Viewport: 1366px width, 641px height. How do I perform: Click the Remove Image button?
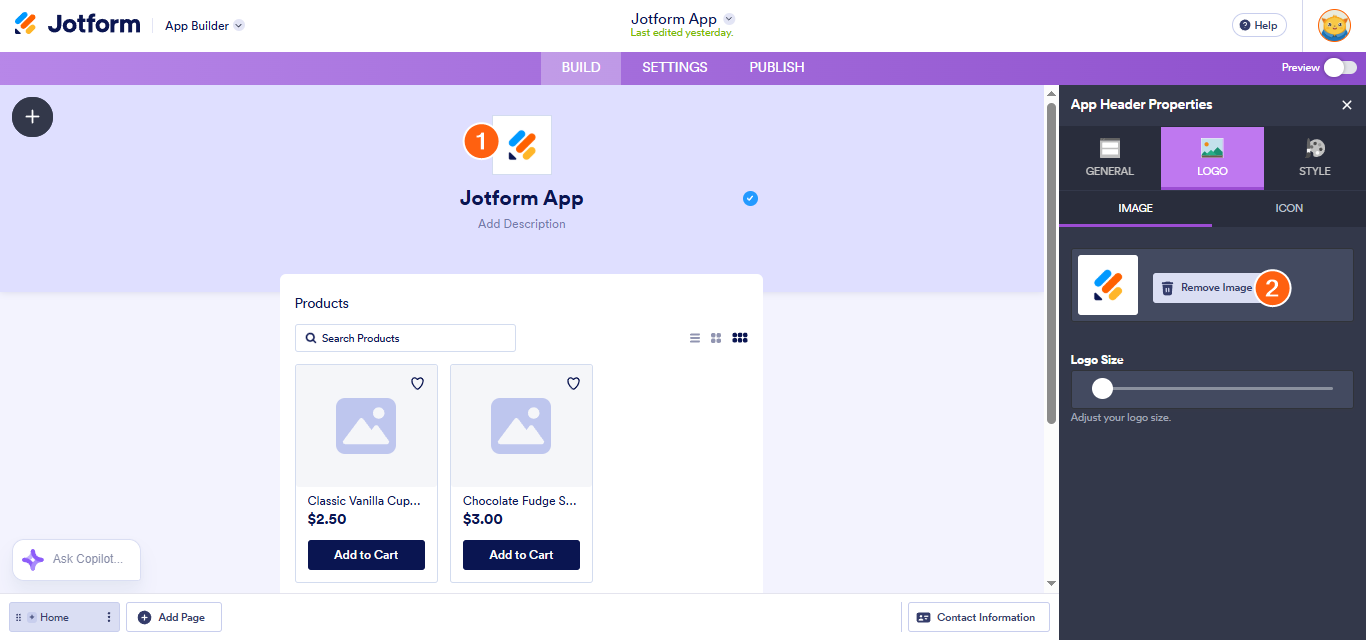(1207, 288)
